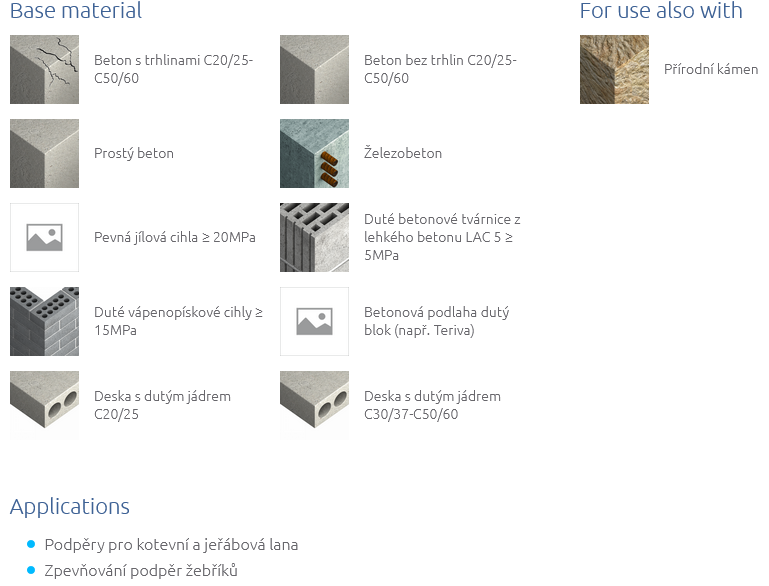Click the non-cracked concrete image
Image resolution: width=769 pixels, height=586 pixels.
[314, 70]
